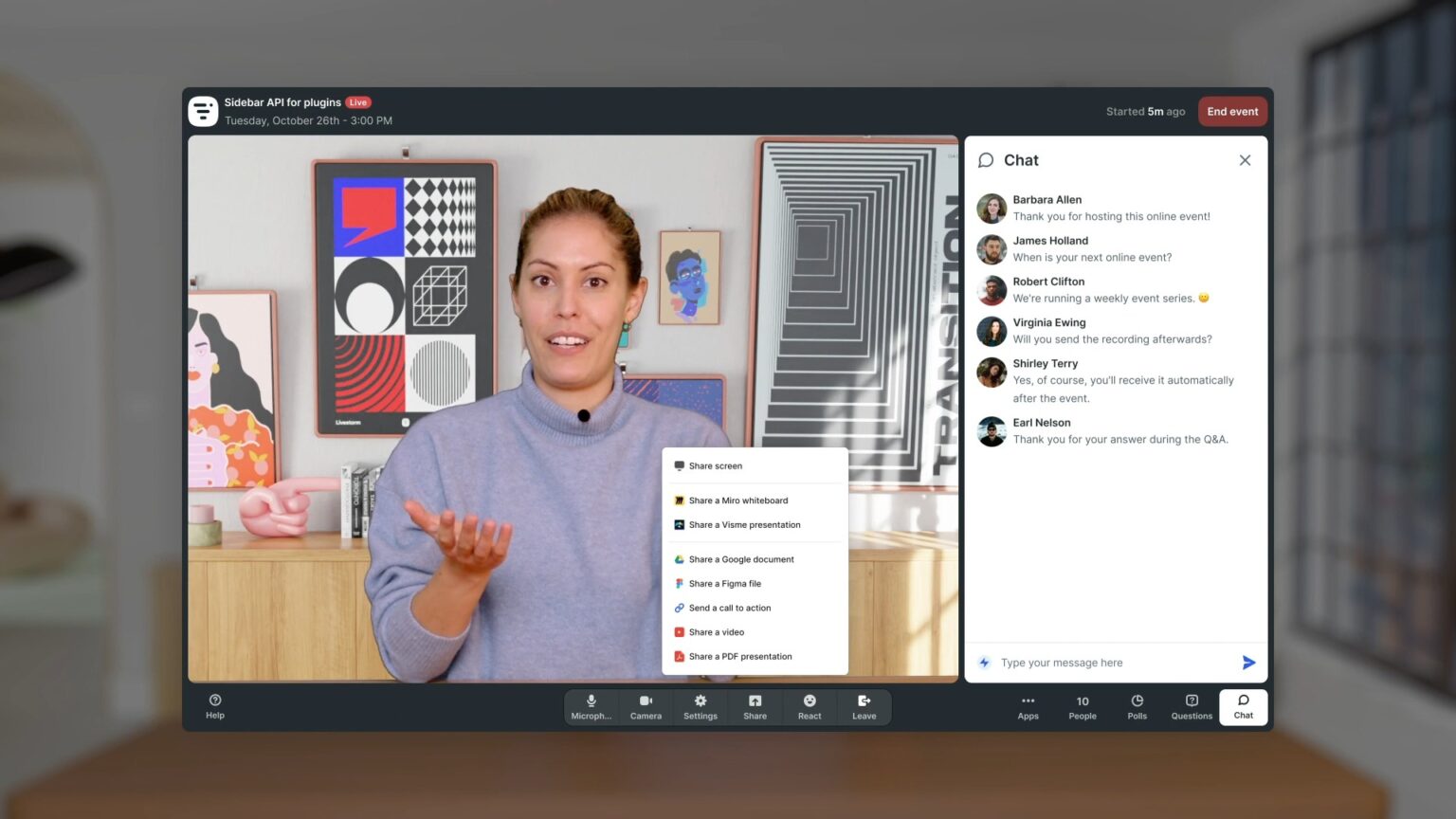Click the Leave button
The width and height of the screenshot is (1456, 819).
863,707
